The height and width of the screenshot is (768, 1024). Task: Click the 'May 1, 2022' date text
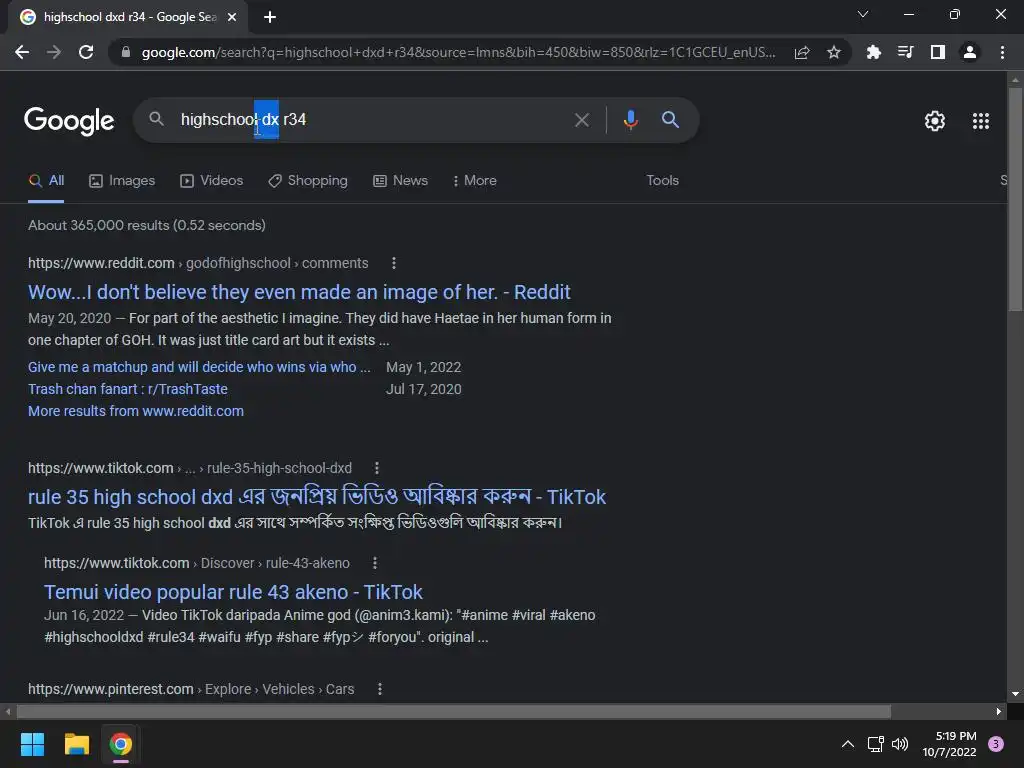[424, 367]
